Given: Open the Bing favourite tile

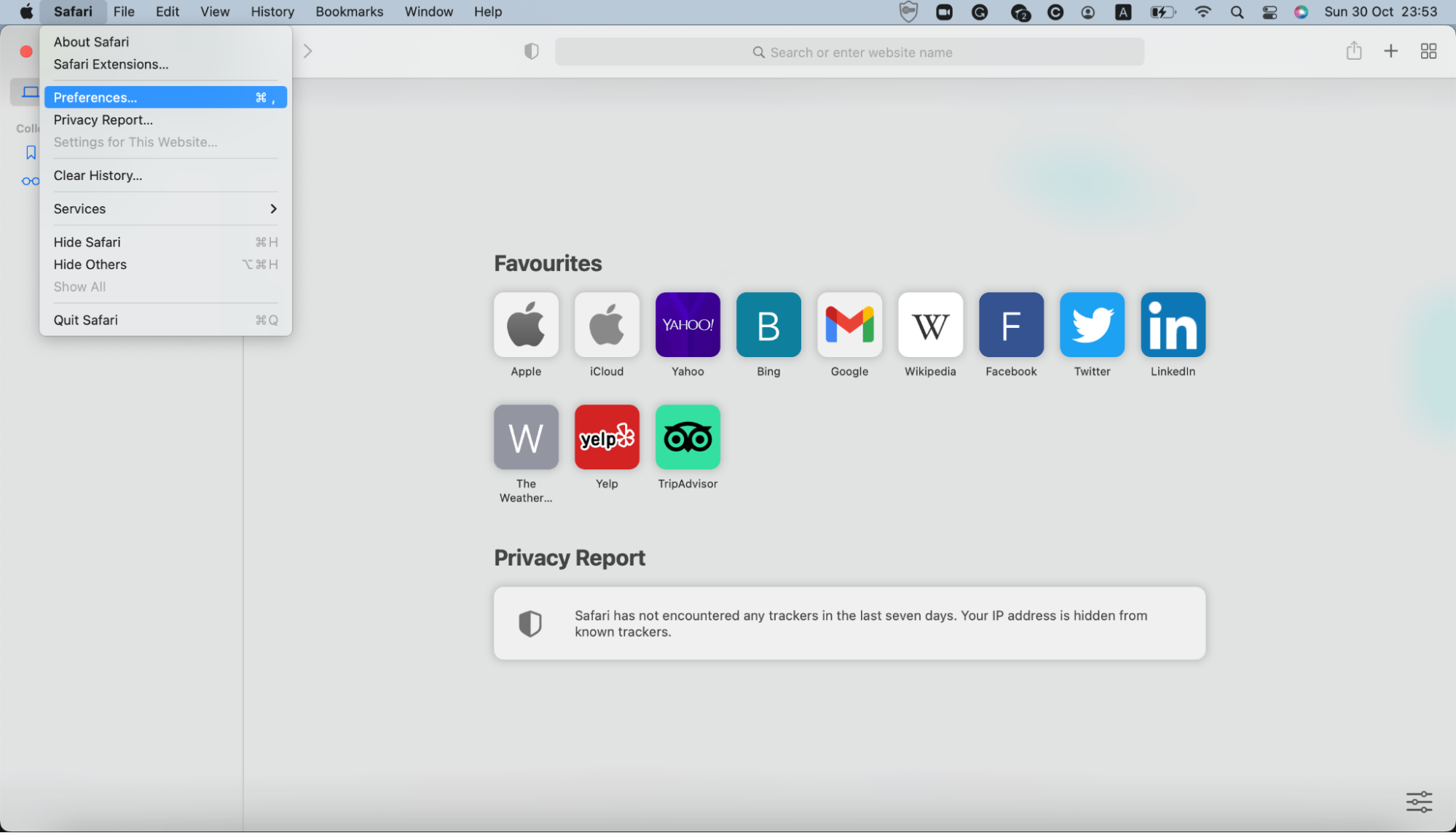Looking at the screenshot, I should click(x=768, y=325).
